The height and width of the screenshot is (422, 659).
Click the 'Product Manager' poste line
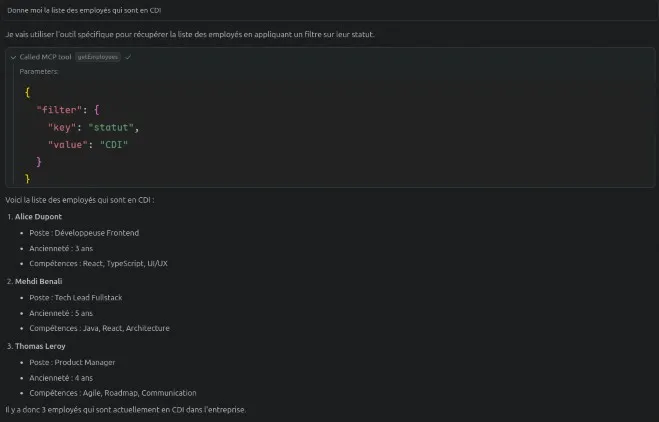tap(72, 362)
